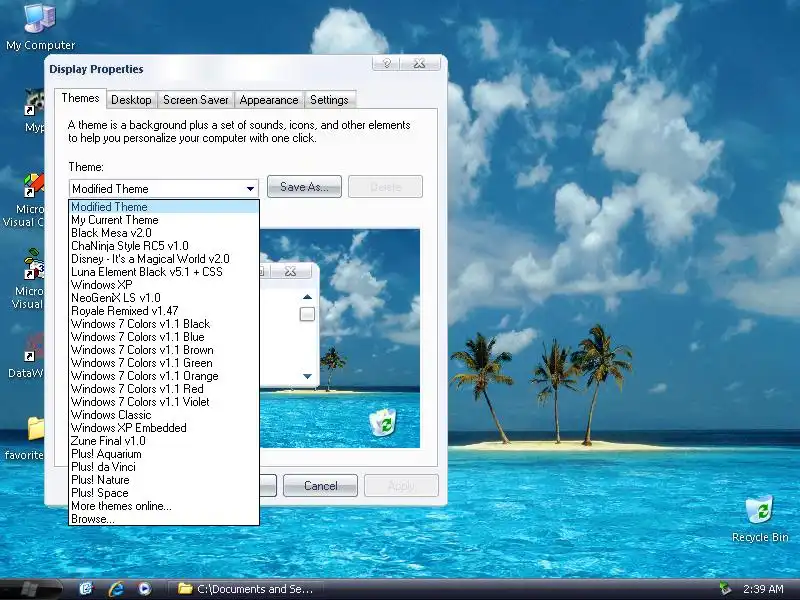Switch to the Themes tab

click(80, 98)
